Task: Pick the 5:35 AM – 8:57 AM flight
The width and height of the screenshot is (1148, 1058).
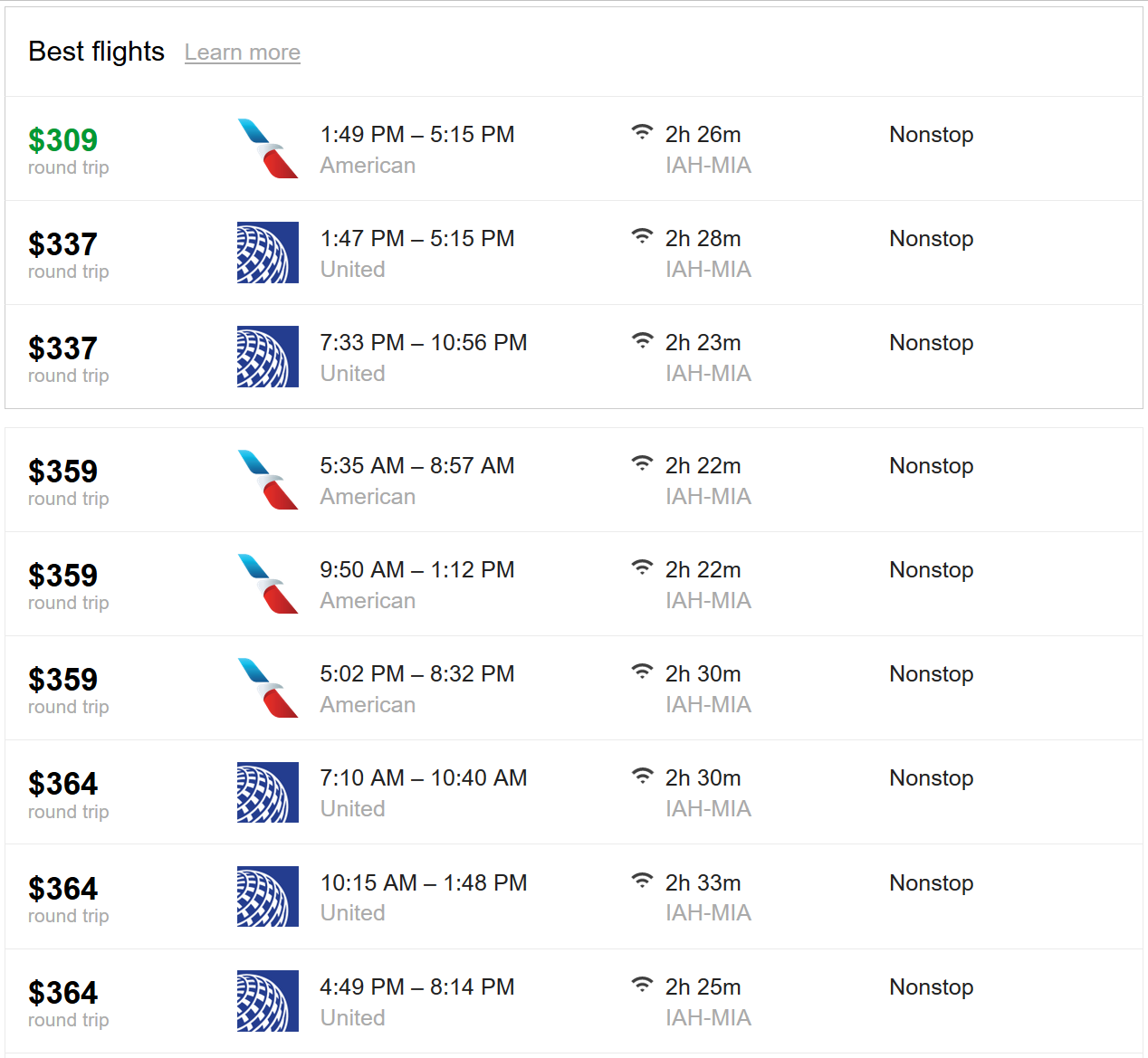Action: point(417,466)
